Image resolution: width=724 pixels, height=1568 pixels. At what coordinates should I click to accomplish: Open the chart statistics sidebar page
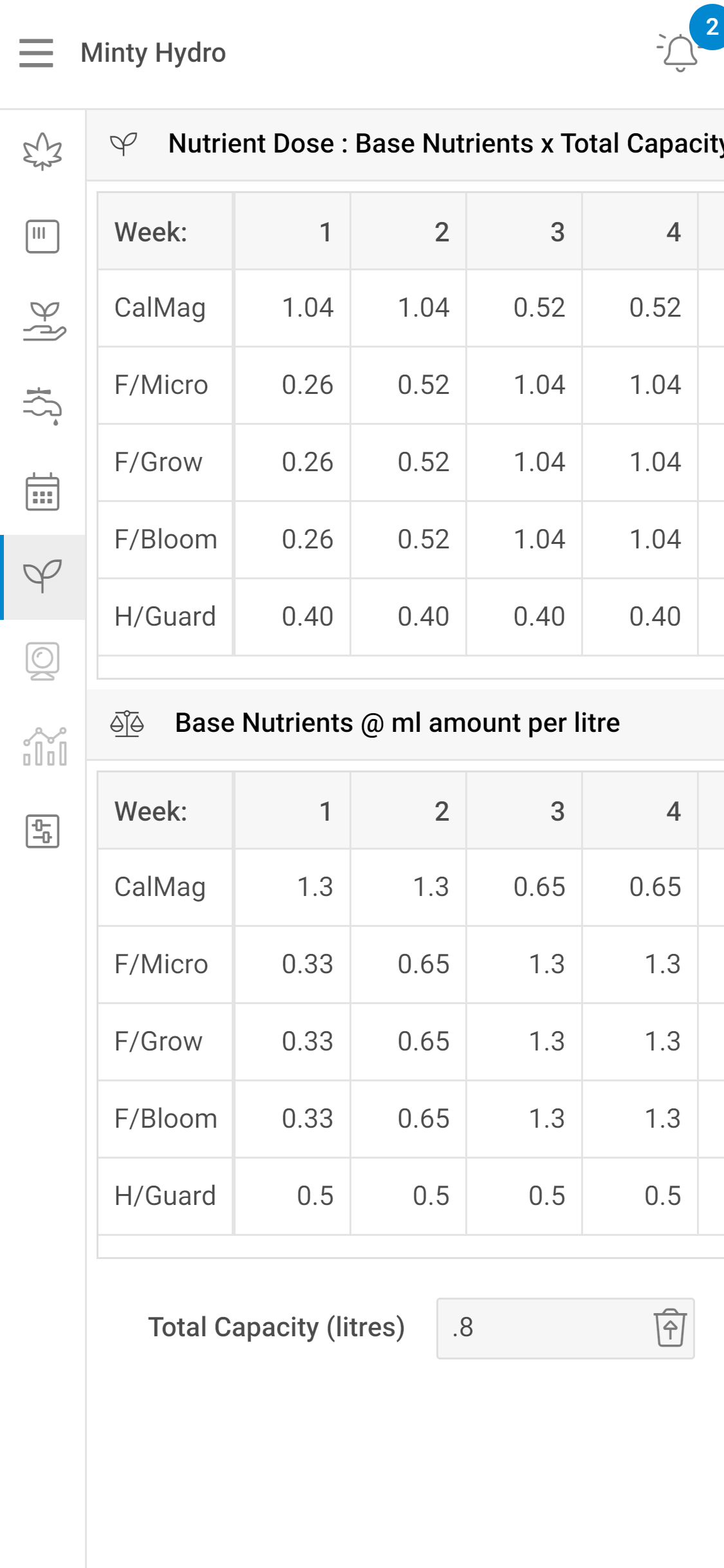click(44, 747)
